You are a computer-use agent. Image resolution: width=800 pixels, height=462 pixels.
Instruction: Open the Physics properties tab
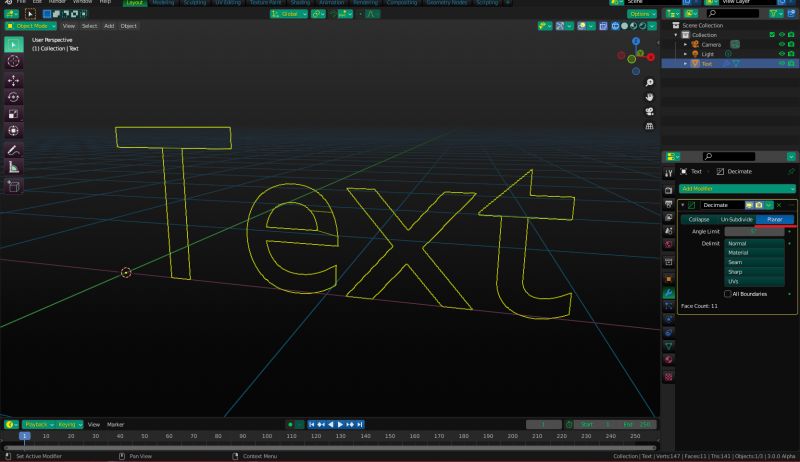(x=668, y=319)
